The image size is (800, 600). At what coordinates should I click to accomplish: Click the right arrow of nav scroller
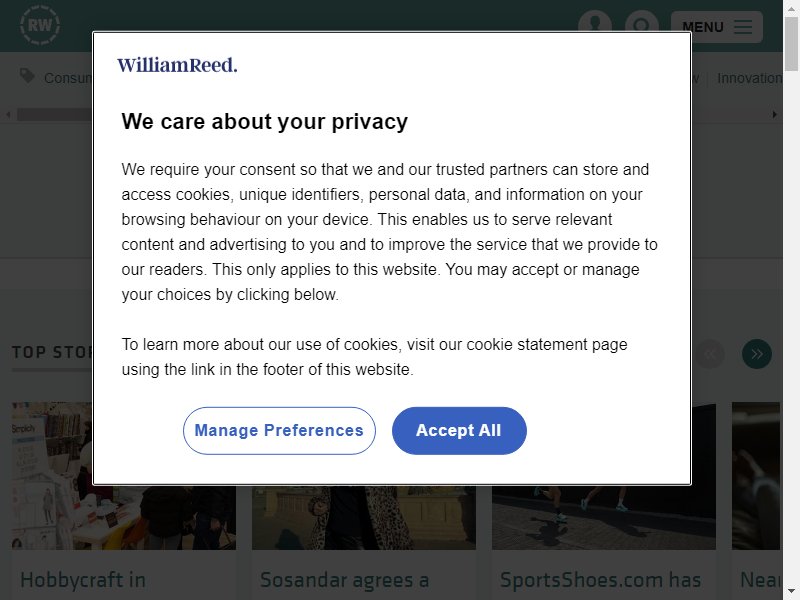point(774,114)
